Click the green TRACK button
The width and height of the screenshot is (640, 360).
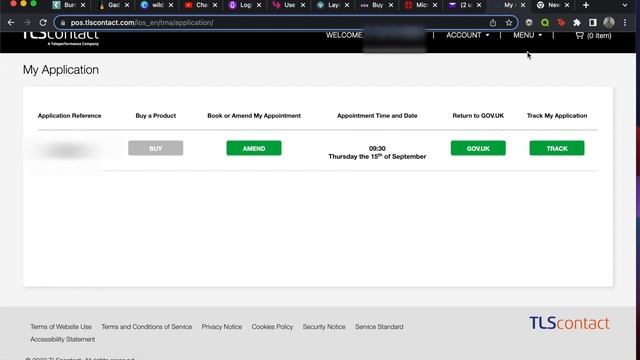pos(557,148)
